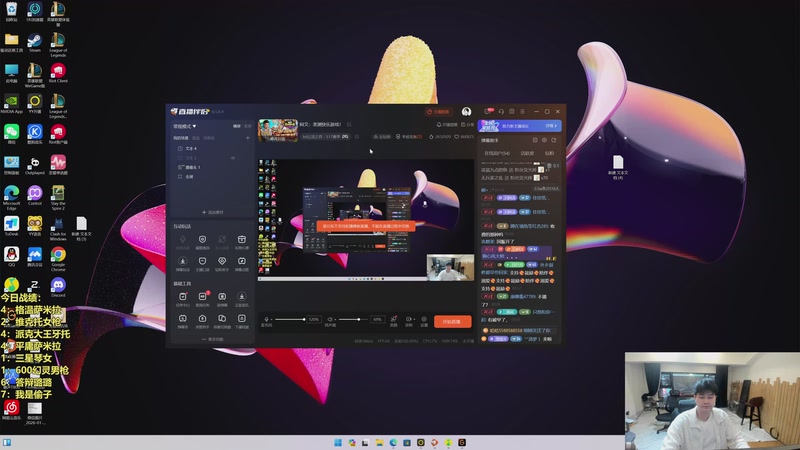Click the 分享 share button
Image resolution: width=800 pixels, height=450 pixels.
tap(467, 124)
